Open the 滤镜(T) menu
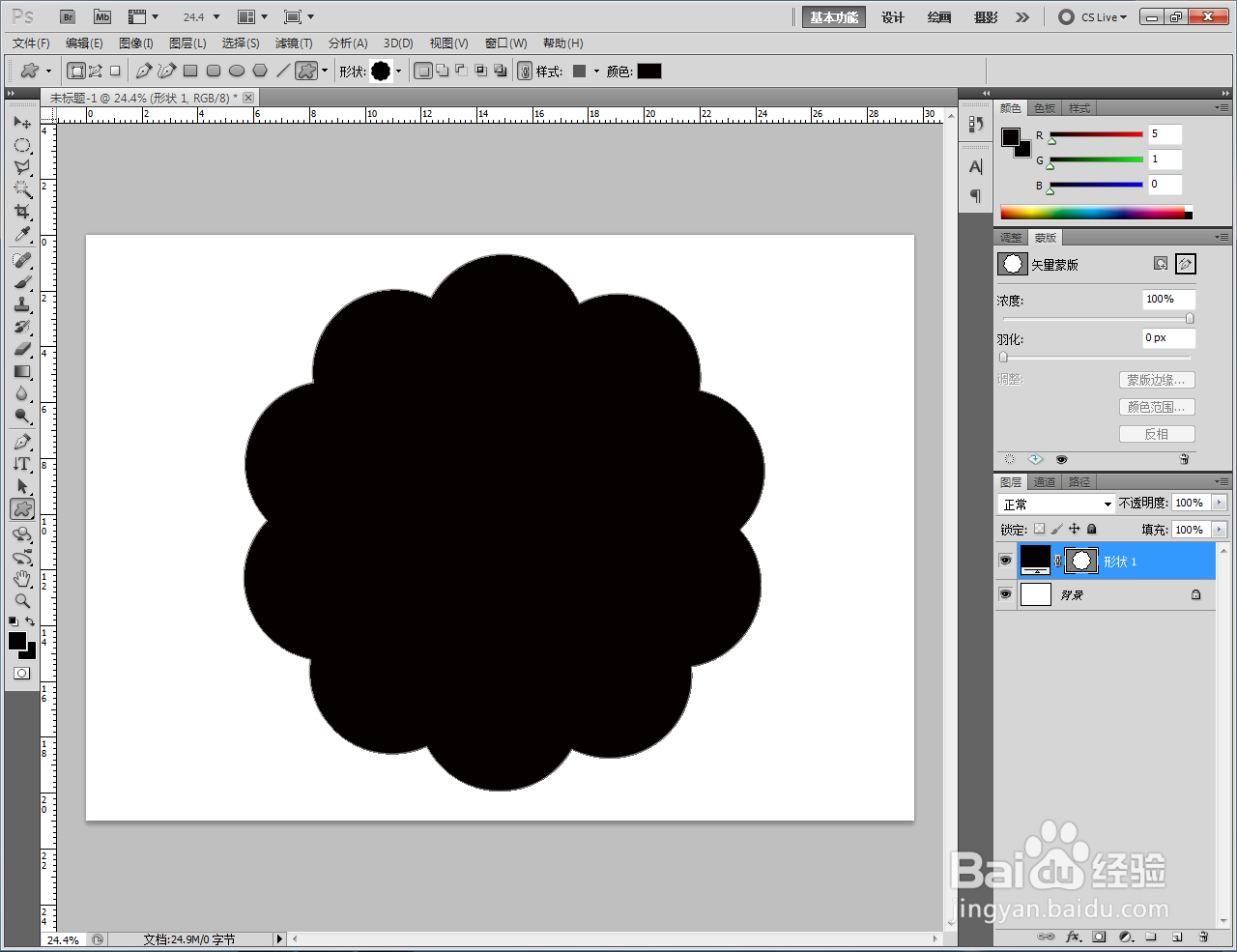 click(x=294, y=43)
